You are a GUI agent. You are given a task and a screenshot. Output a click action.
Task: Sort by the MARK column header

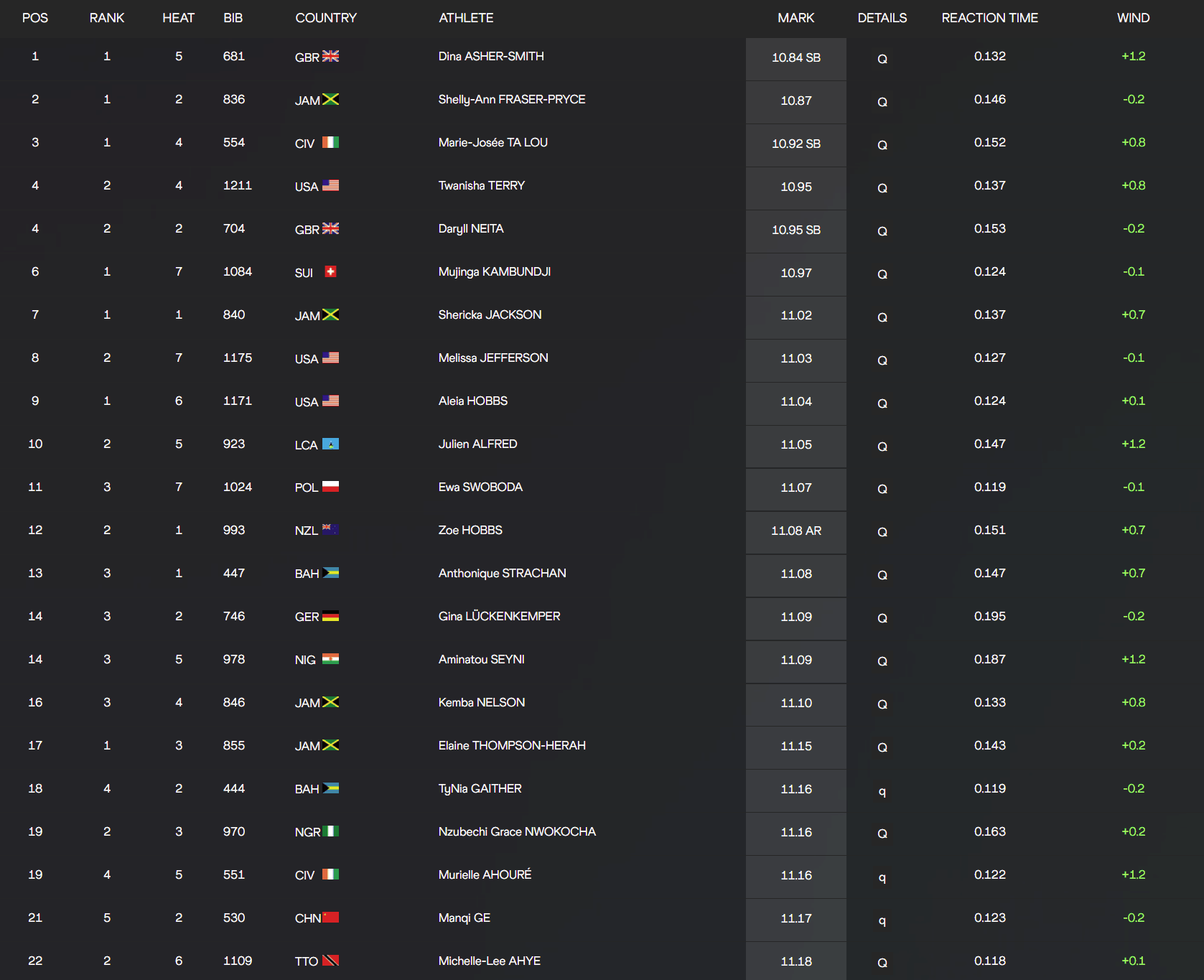tap(795, 18)
